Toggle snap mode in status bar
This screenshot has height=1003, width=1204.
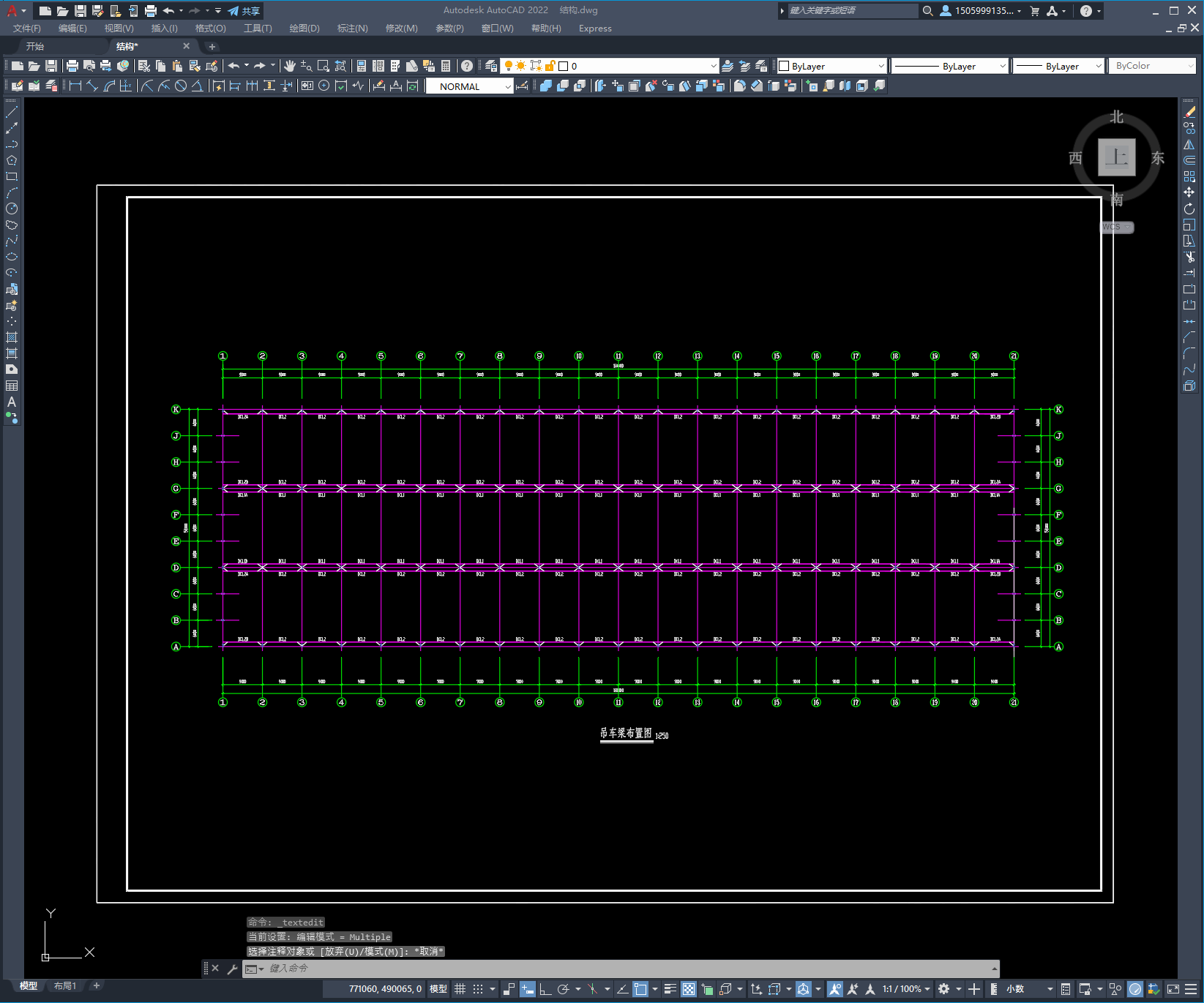pos(478,989)
